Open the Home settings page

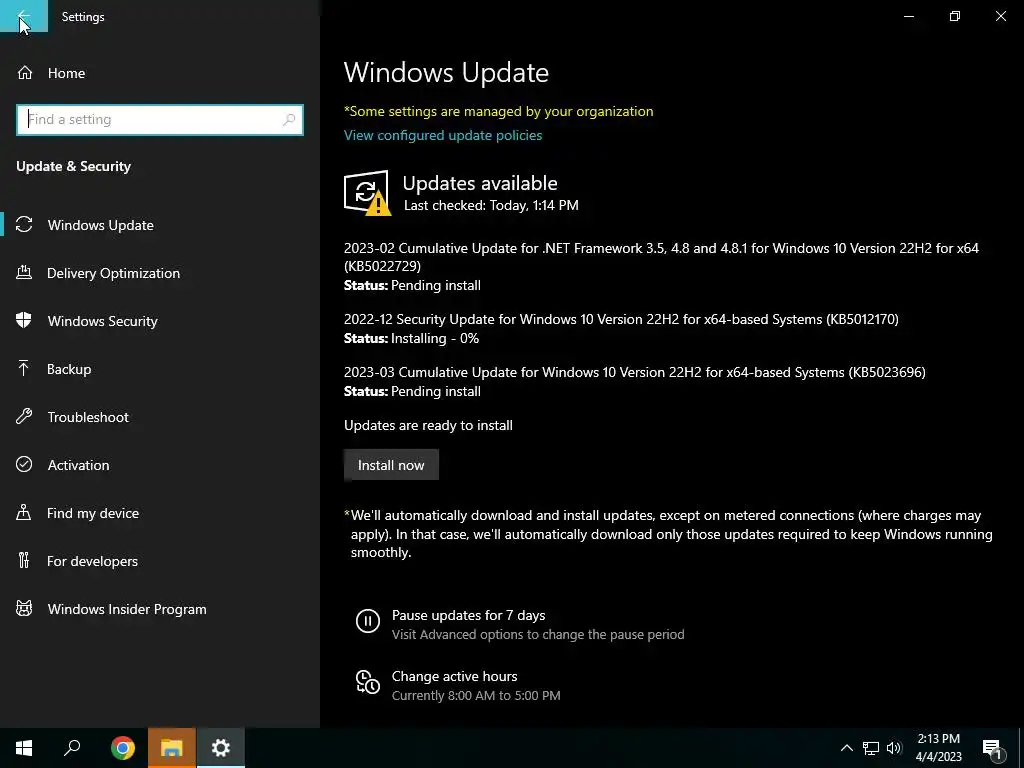point(160,73)
